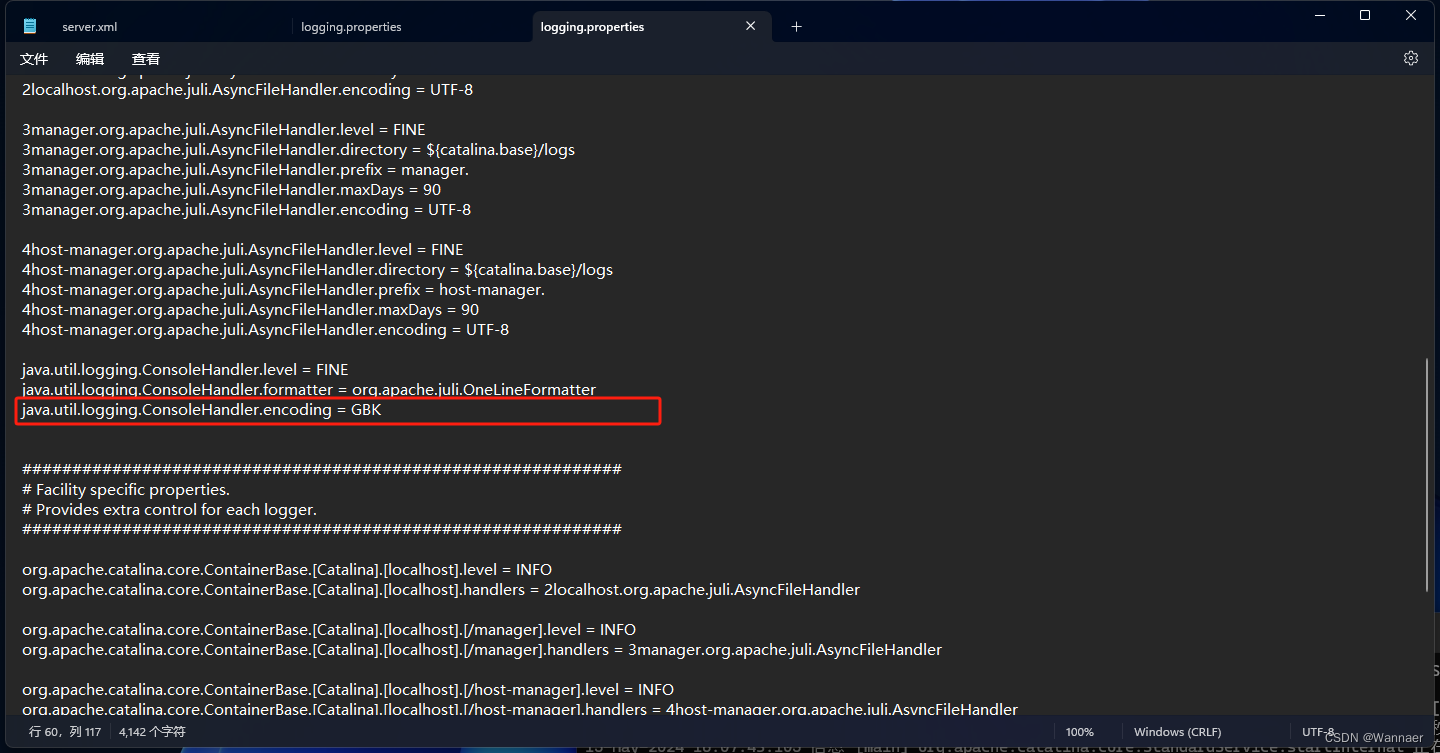This screenshot has height=753, width=1440.
Task: Open the 文件 menu
Action: point(34,59)
